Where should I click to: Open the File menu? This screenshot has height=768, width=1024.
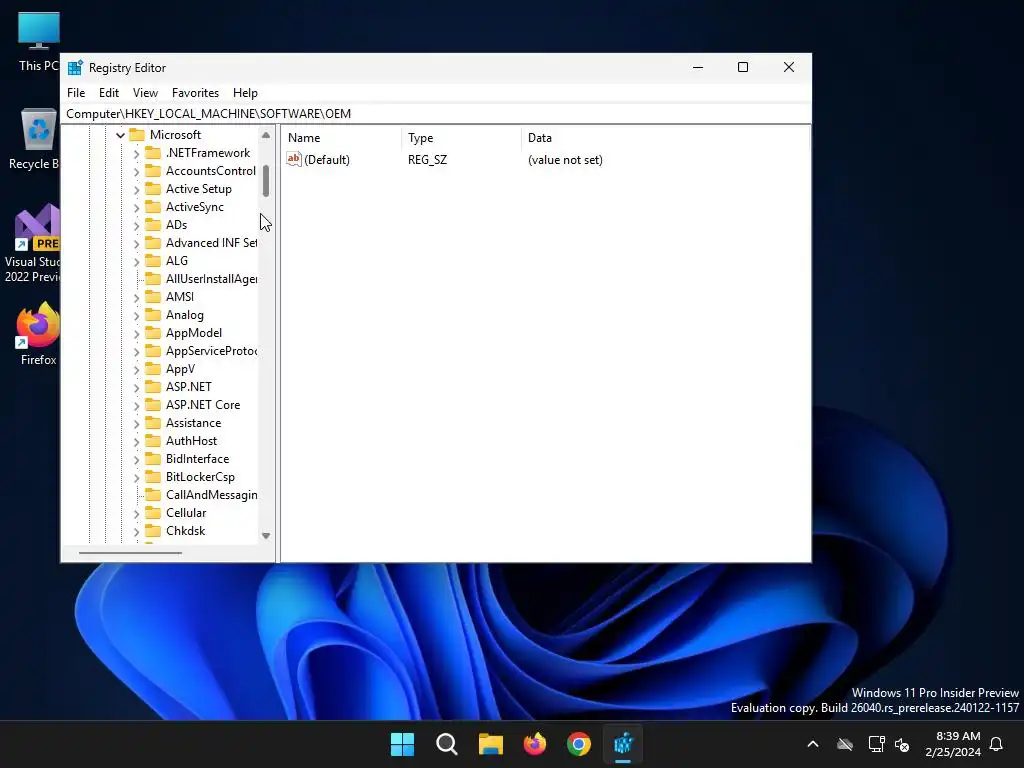tap(76, 93)
